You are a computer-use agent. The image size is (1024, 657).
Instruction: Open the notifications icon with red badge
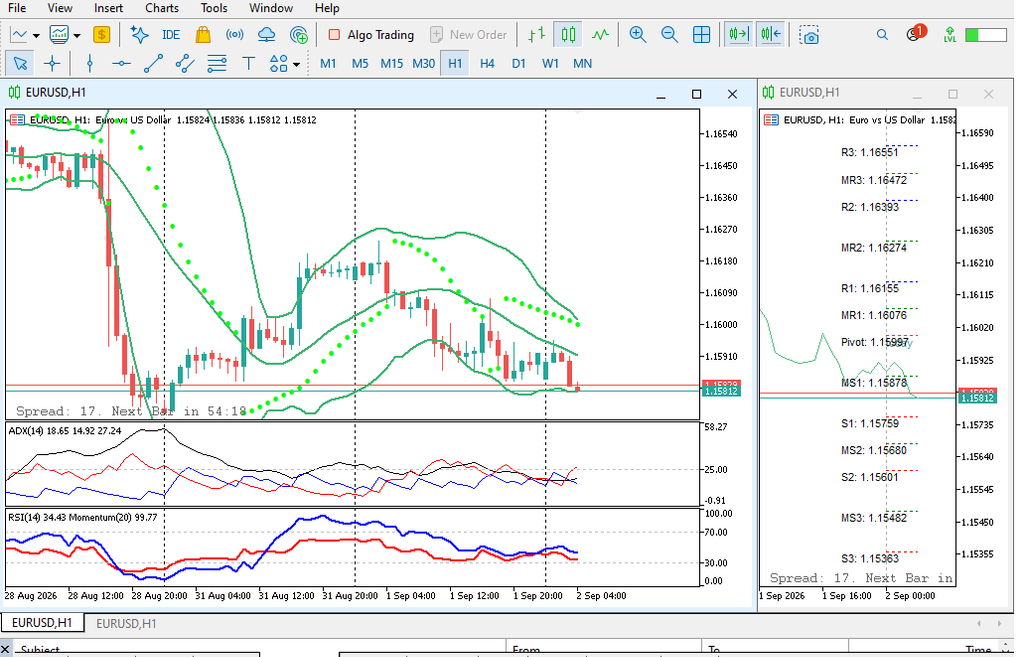(916, 33)
